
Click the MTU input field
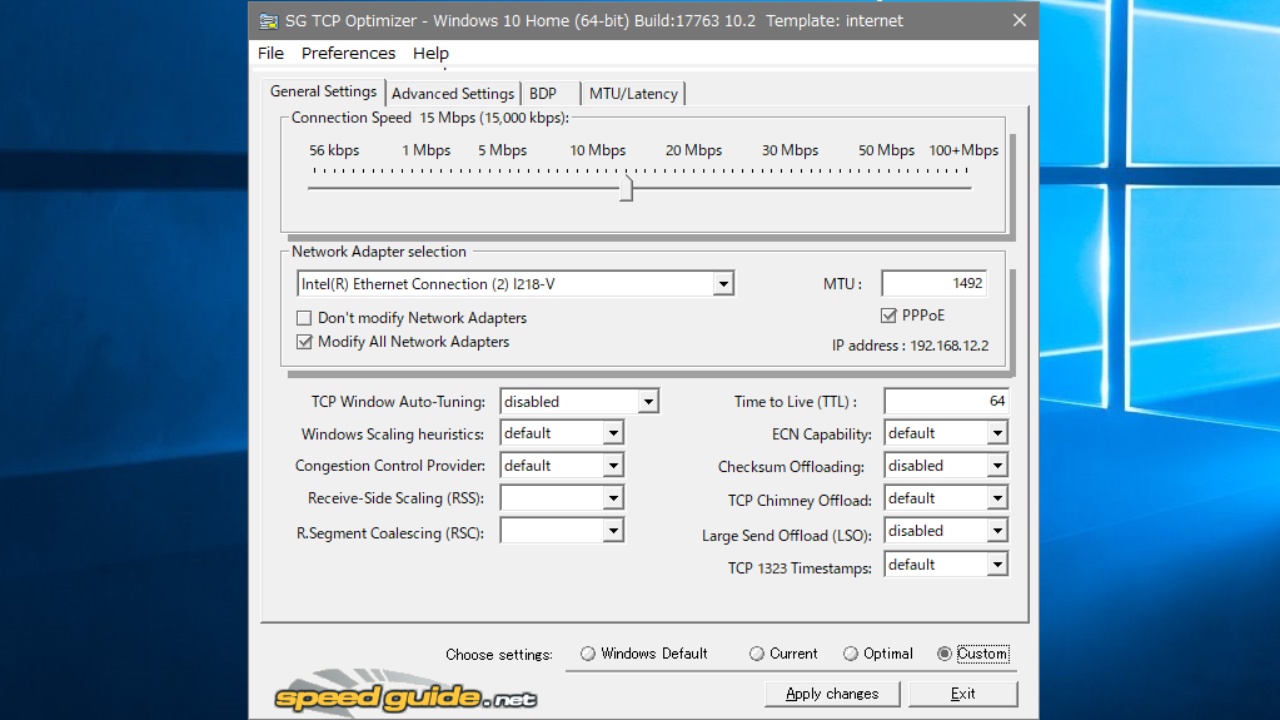[x=935, y=283]
